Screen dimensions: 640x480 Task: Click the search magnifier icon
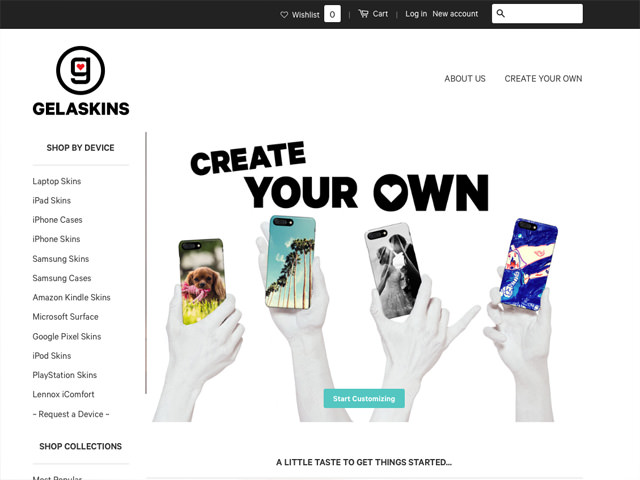(x=500, y=13)
